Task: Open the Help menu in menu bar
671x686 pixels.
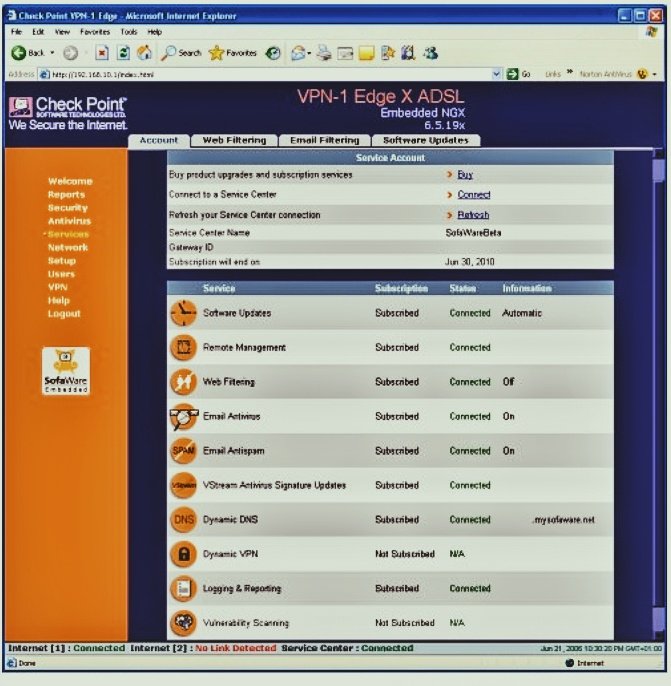Action: pos(154,32)
